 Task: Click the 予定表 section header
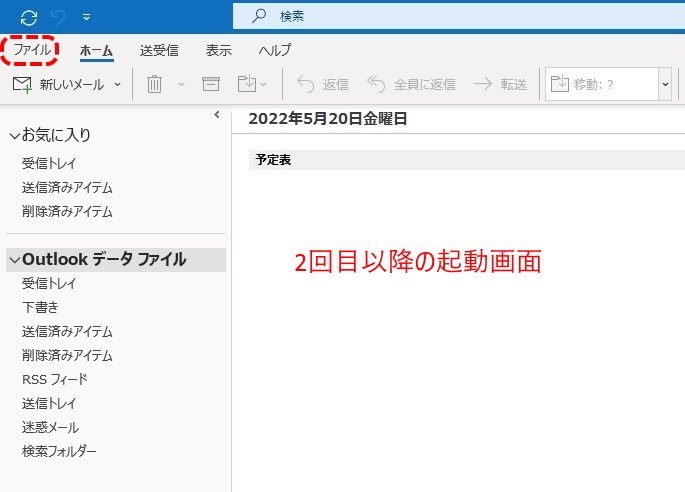[467, 160]
